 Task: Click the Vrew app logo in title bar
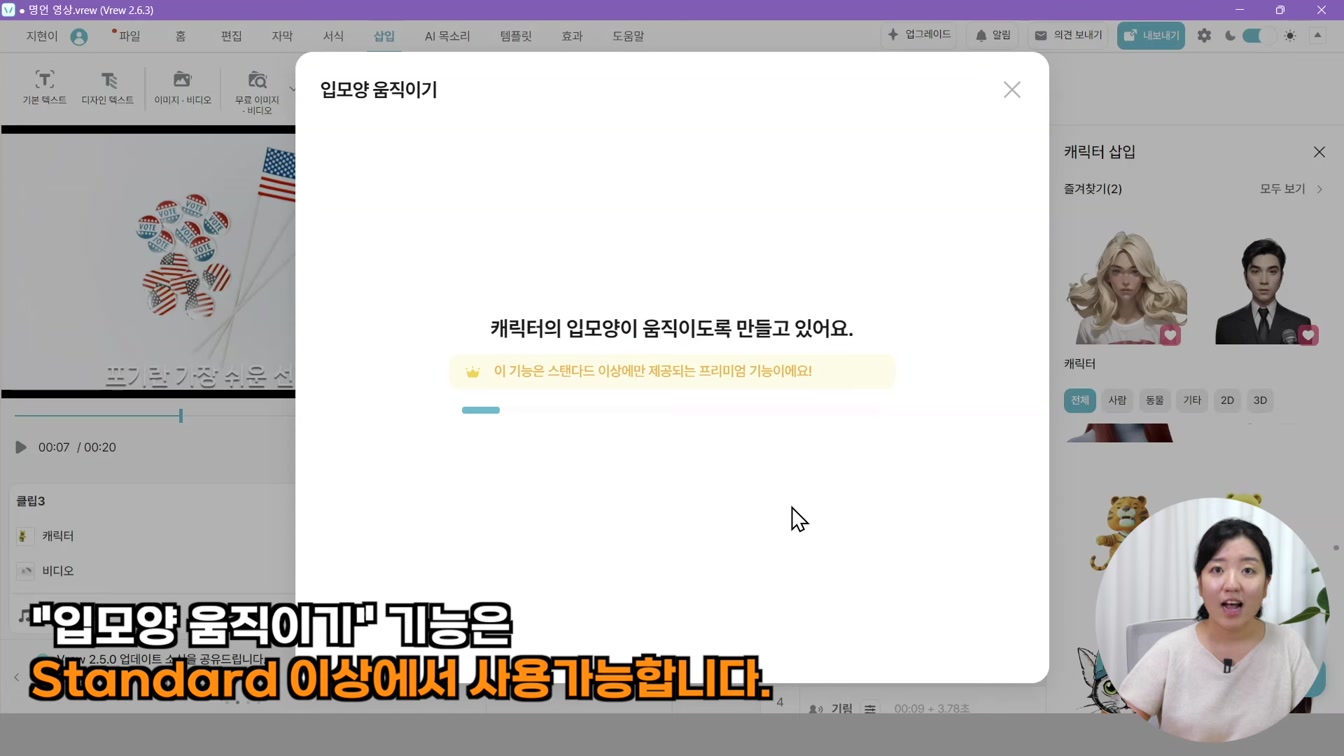(9, 10)
